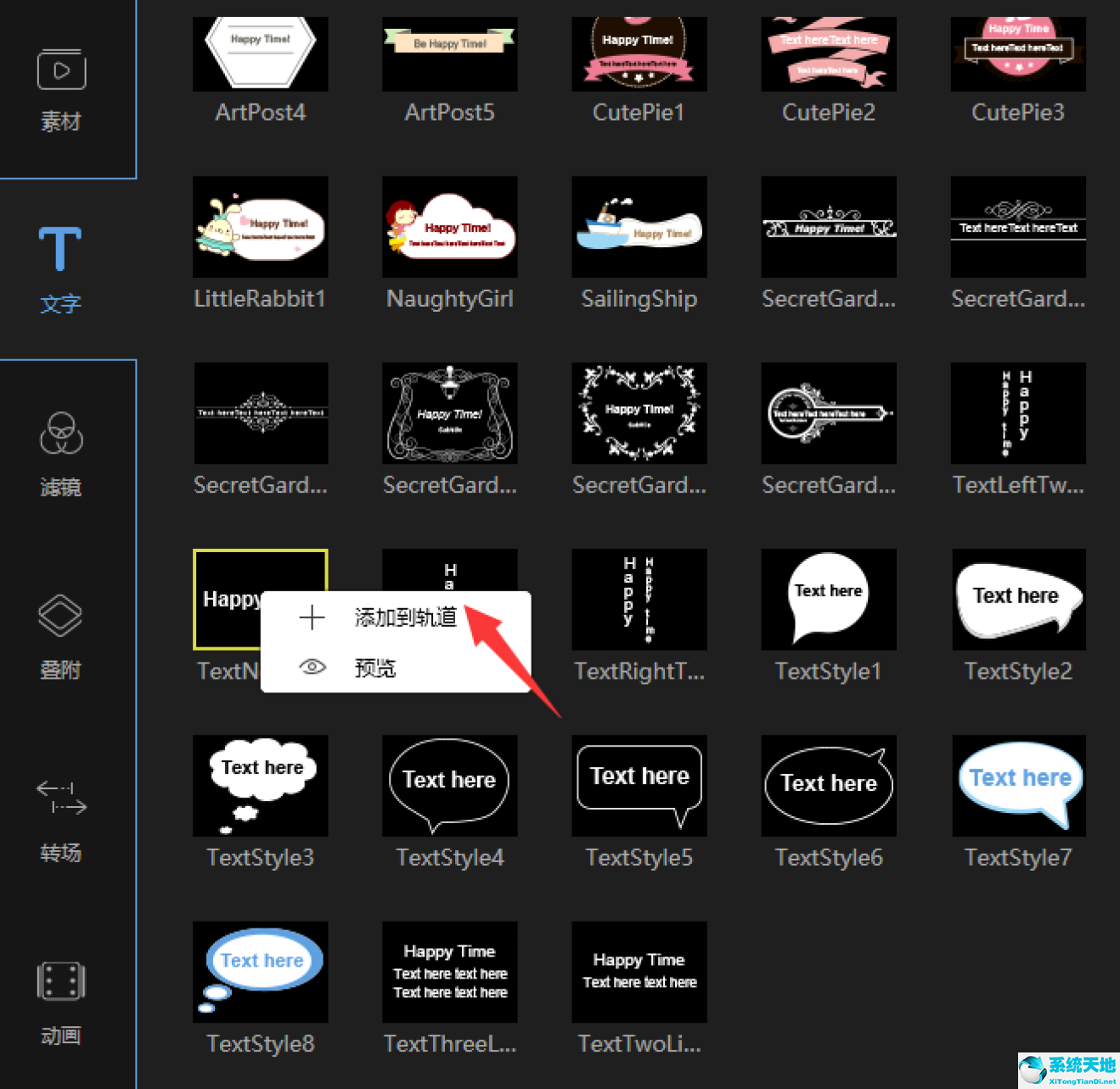The width and height of the screenshot is (1120, 1089).
Task: Choose 预览 from the context menu
Action: click(x=374, y=669)
